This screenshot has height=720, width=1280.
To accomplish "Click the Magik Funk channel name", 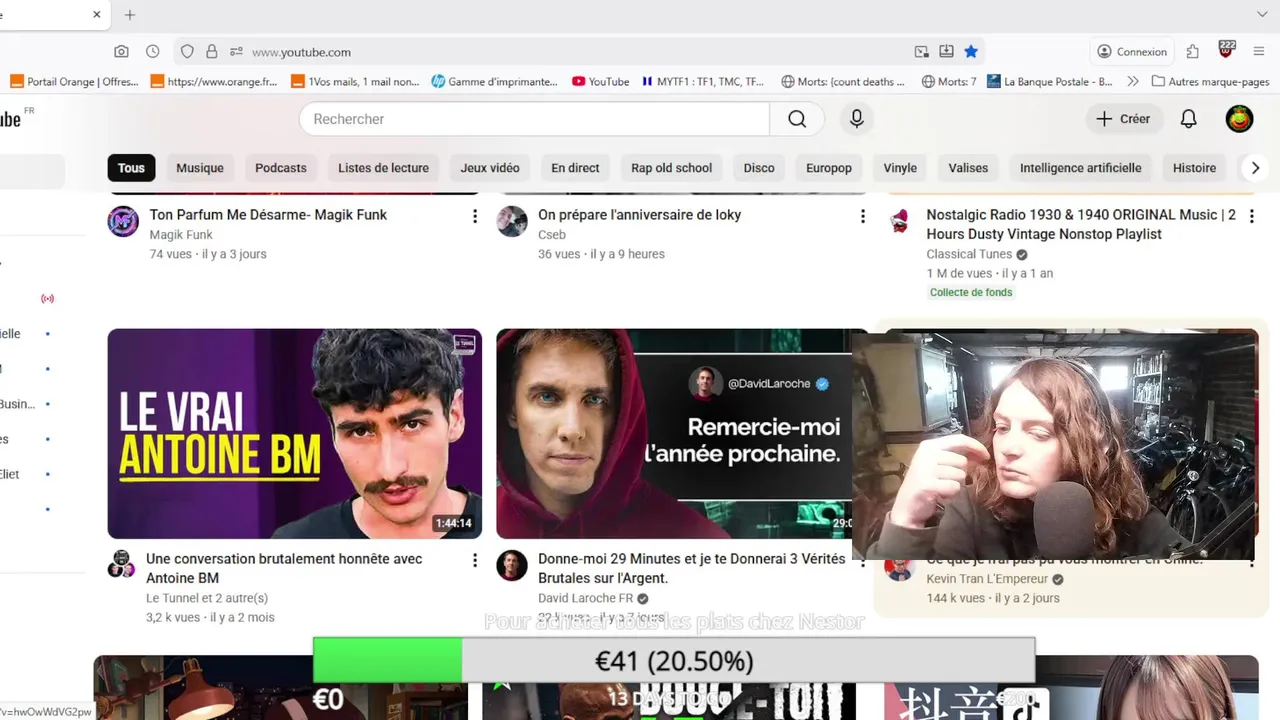I will (x=181, y=235).
